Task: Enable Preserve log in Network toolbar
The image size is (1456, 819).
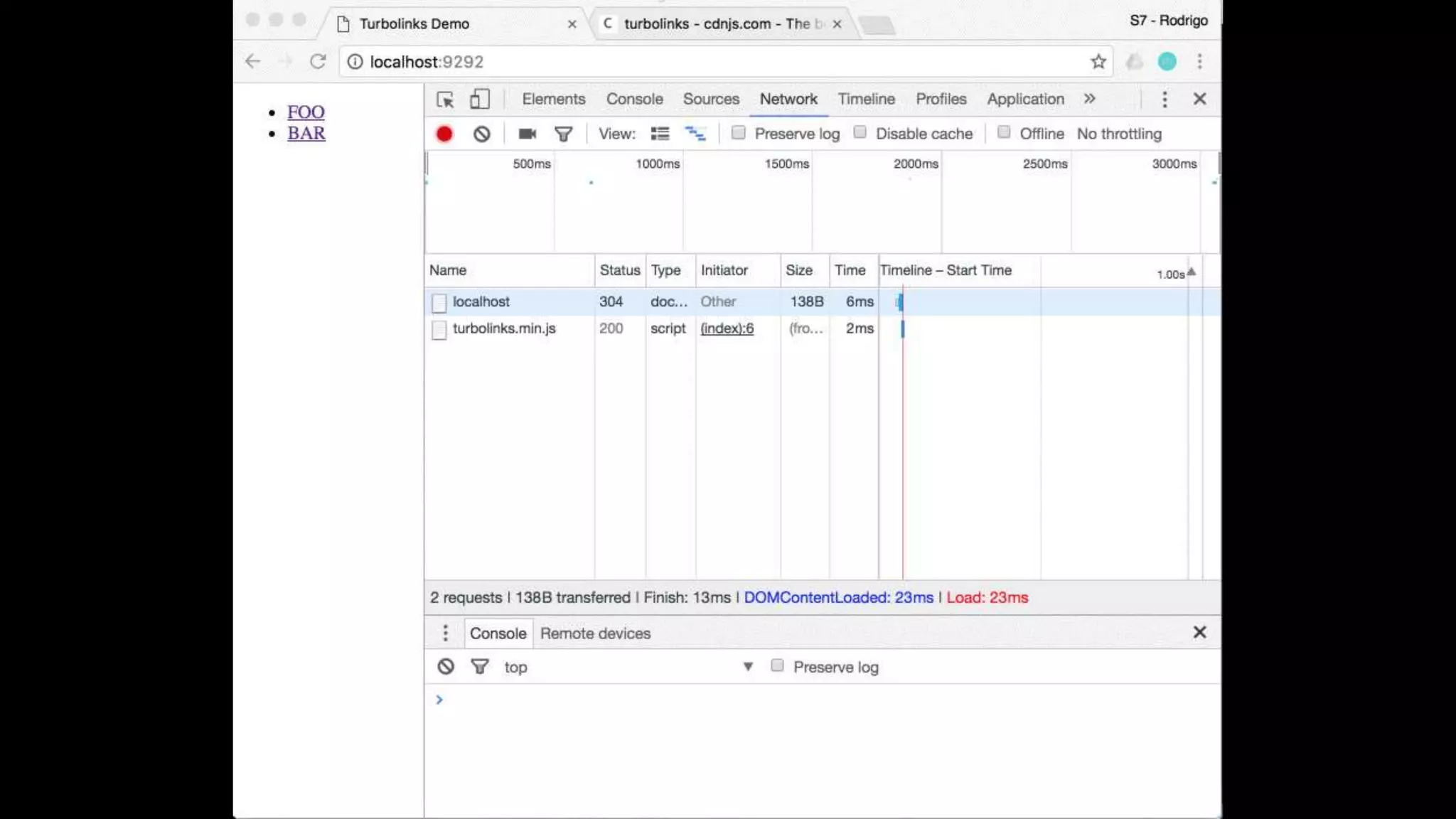Action: pyautogui.click(x=739, y=133)
